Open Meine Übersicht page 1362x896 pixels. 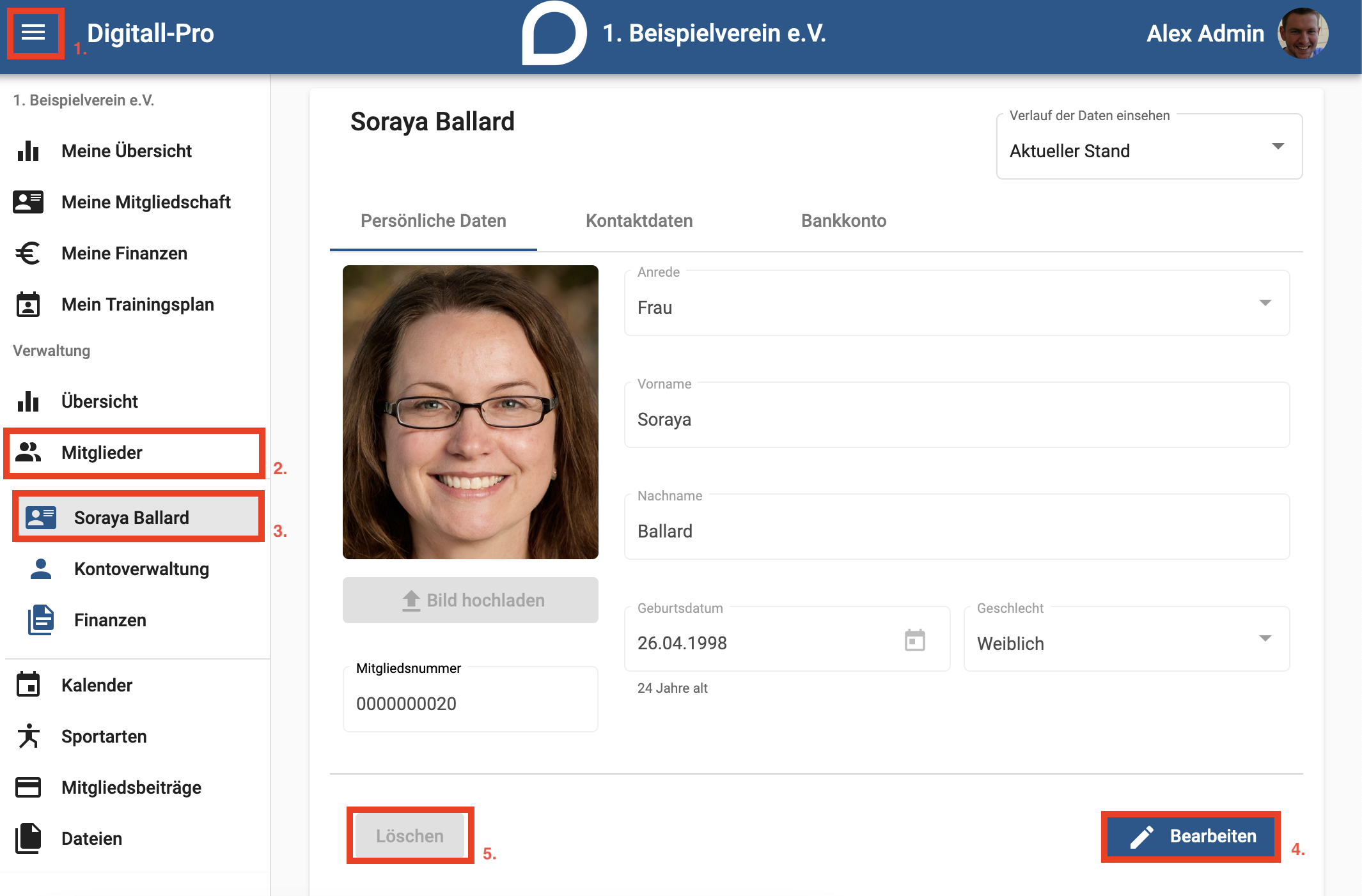tap(135, 151)
